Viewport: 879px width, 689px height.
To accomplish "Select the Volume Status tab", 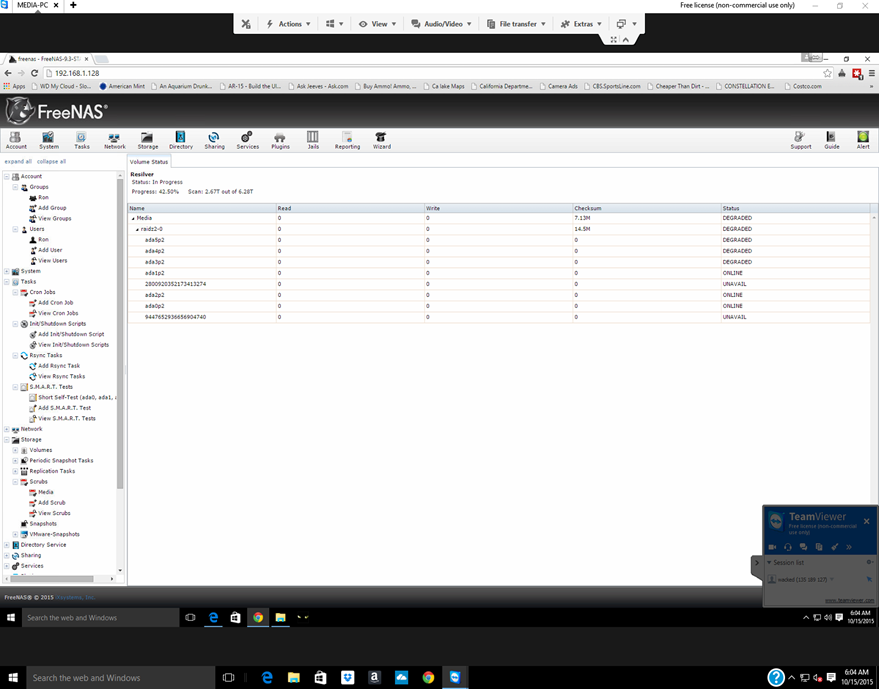I will coord(149,161).
